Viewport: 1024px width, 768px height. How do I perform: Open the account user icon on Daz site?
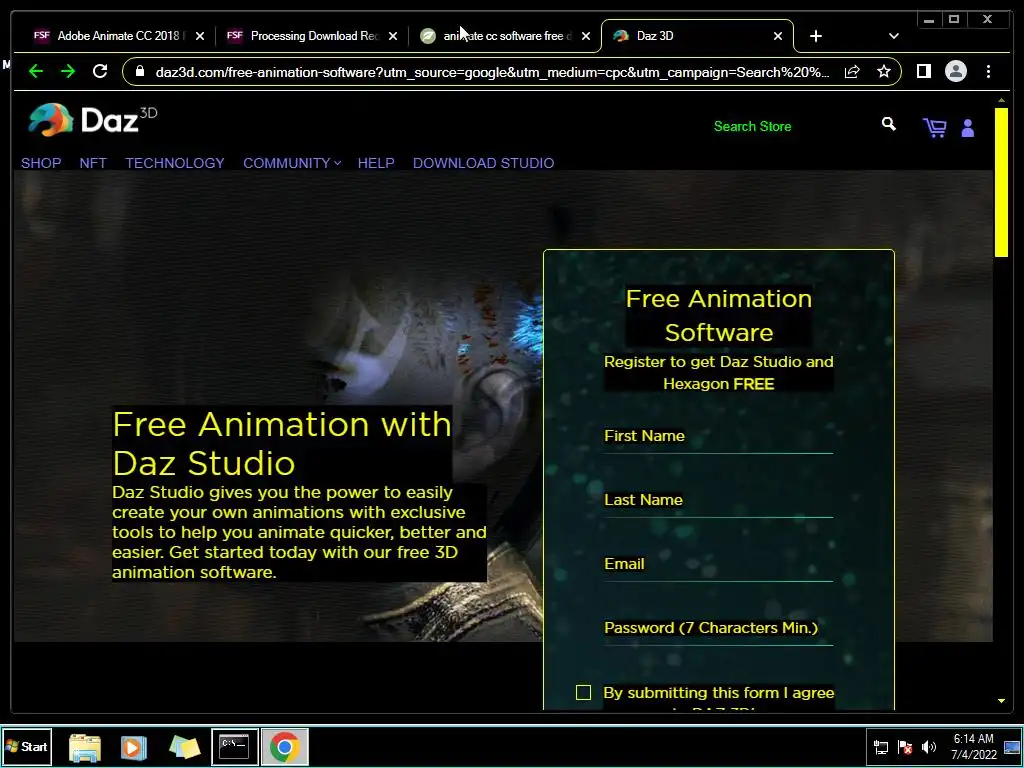point(968,128)
